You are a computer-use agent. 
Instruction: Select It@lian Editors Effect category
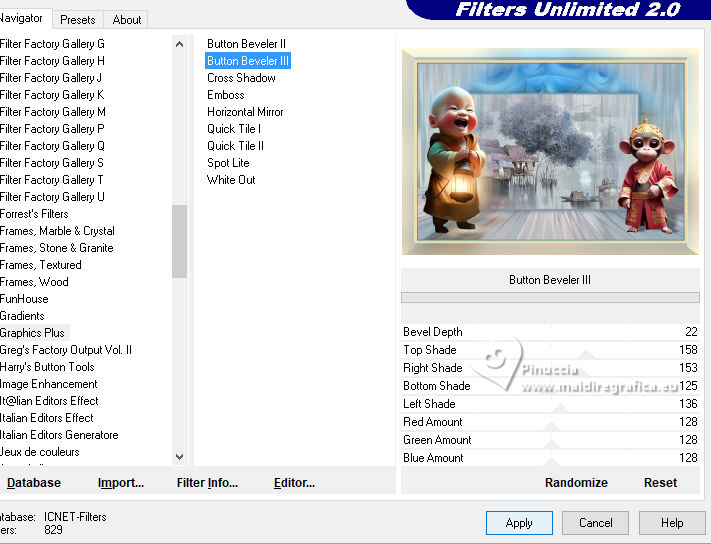[49, 401]
